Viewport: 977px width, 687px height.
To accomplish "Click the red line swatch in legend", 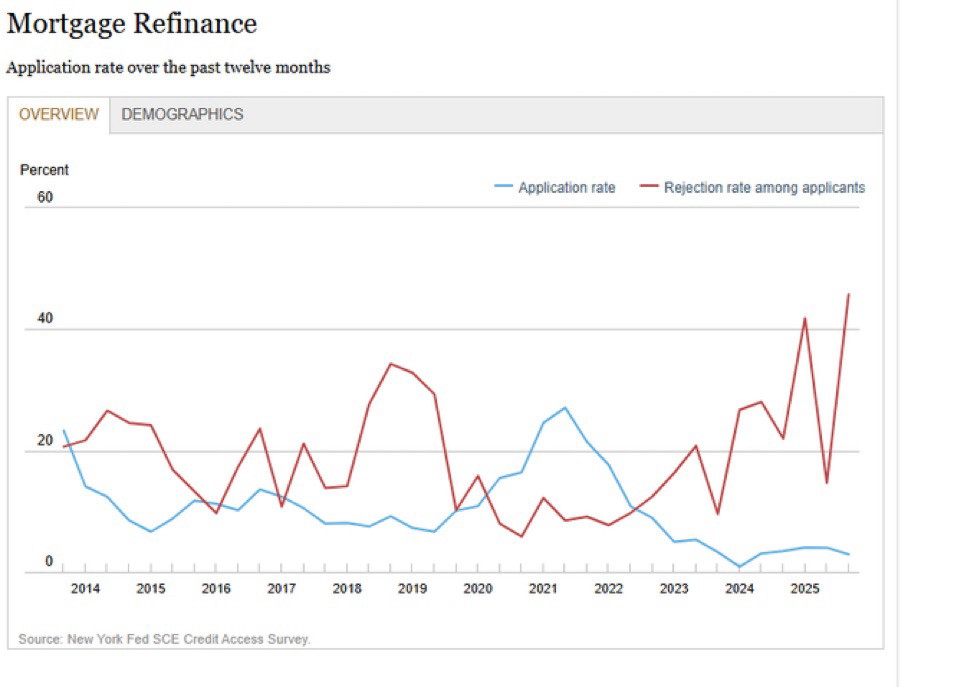I will click(649, 187).
